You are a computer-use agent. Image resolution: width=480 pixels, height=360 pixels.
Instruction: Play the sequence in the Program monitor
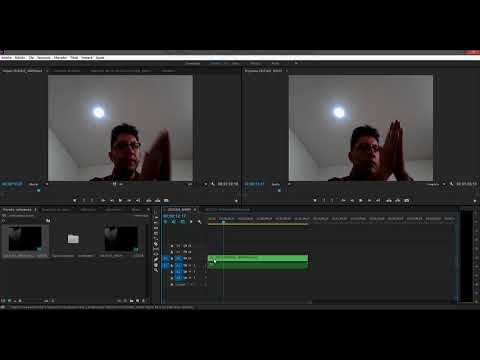[x=361, y=201]
